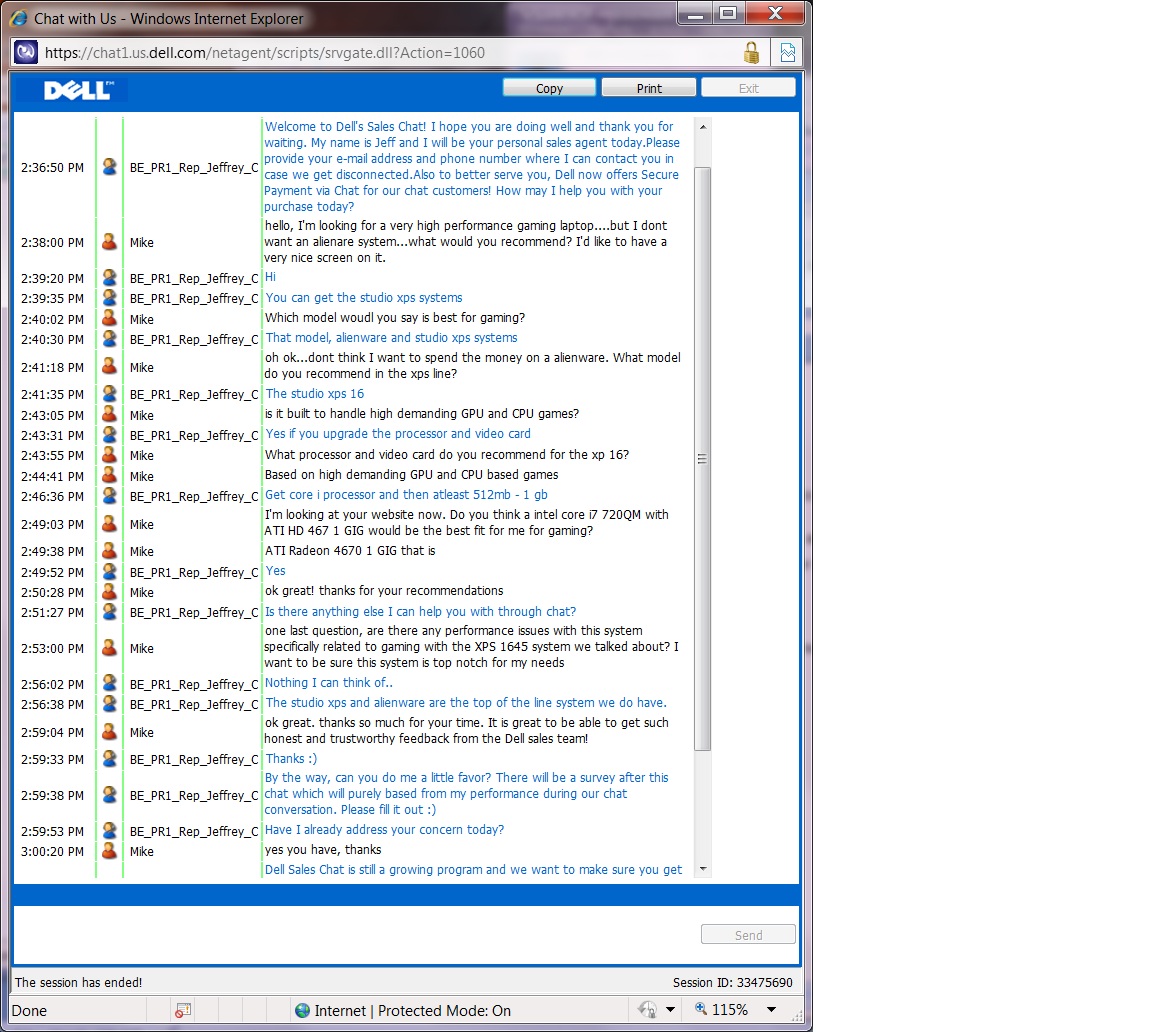Click message 'ATI Radeon 4670 1 GIG that is'
The height and width of the screenshot is (1032, 1152).
[350, 551]
